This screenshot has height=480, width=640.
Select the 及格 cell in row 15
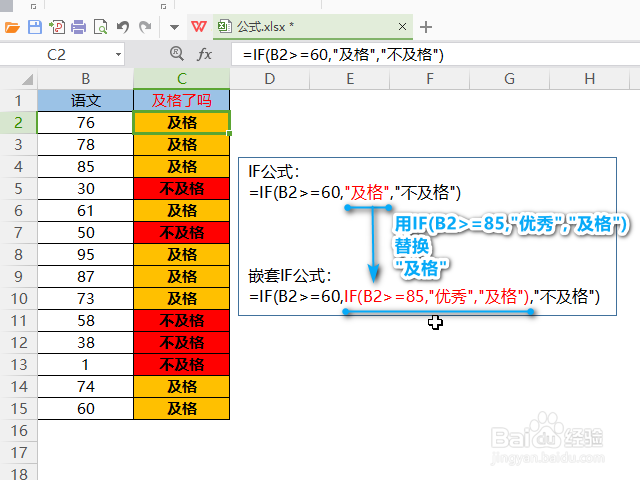(182, 409)
